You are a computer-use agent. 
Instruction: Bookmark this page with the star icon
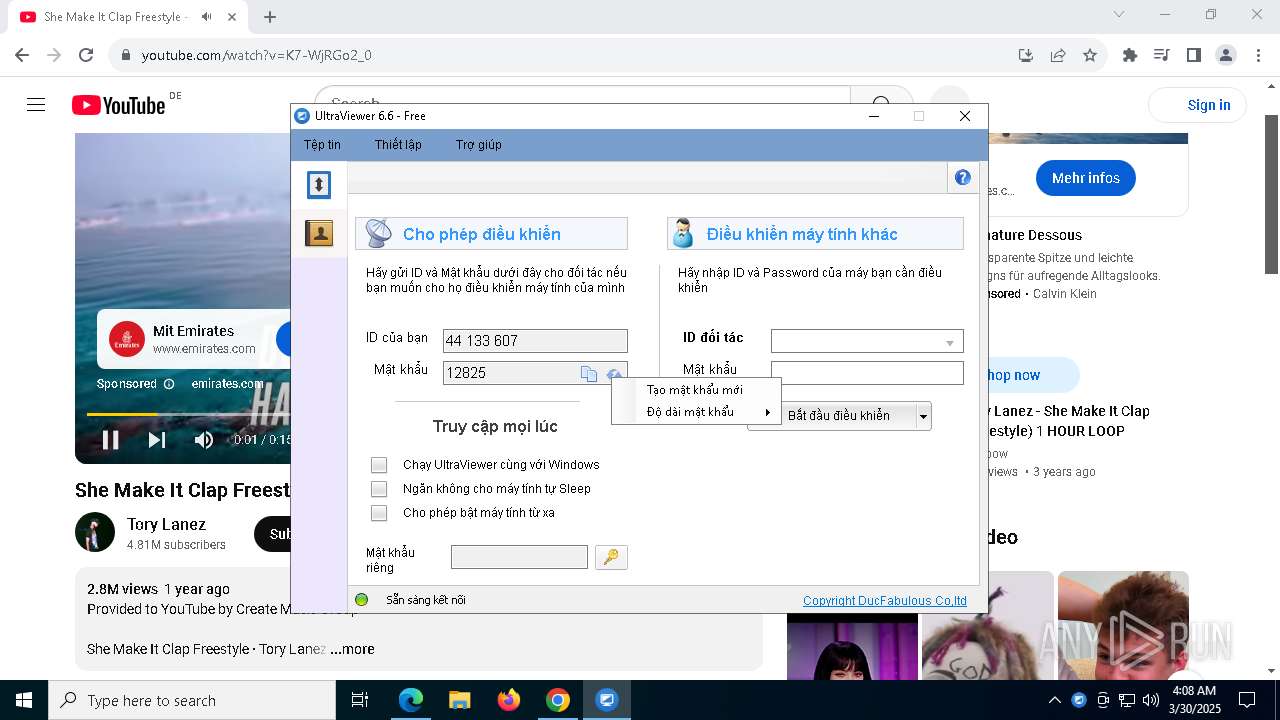pyautogui.click(x=1090, y=55)
